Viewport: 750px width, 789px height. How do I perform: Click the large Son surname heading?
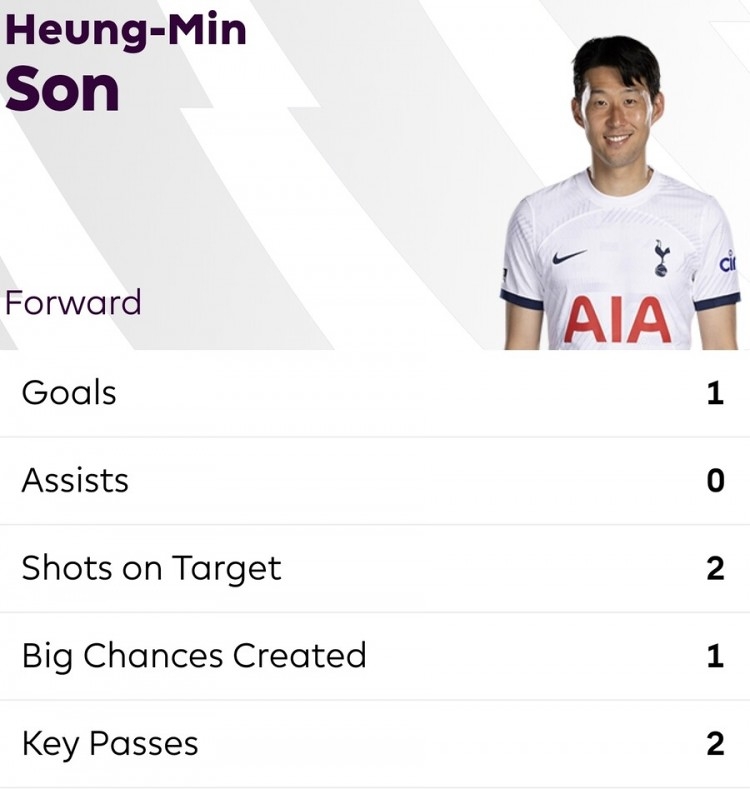pyautogui.click(x=62, y=90)
